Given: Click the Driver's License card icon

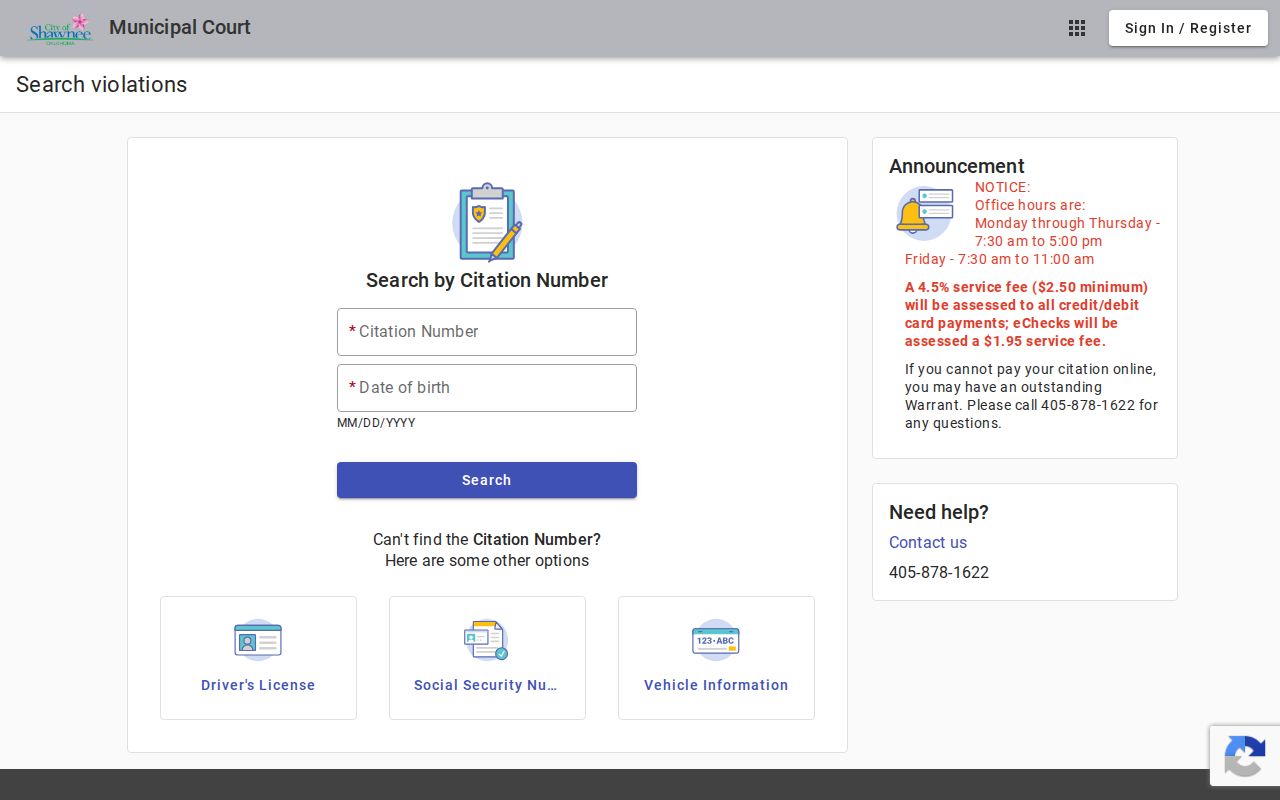Looking at the screenshot, I should pyautogui.click(x=258, y=640).
